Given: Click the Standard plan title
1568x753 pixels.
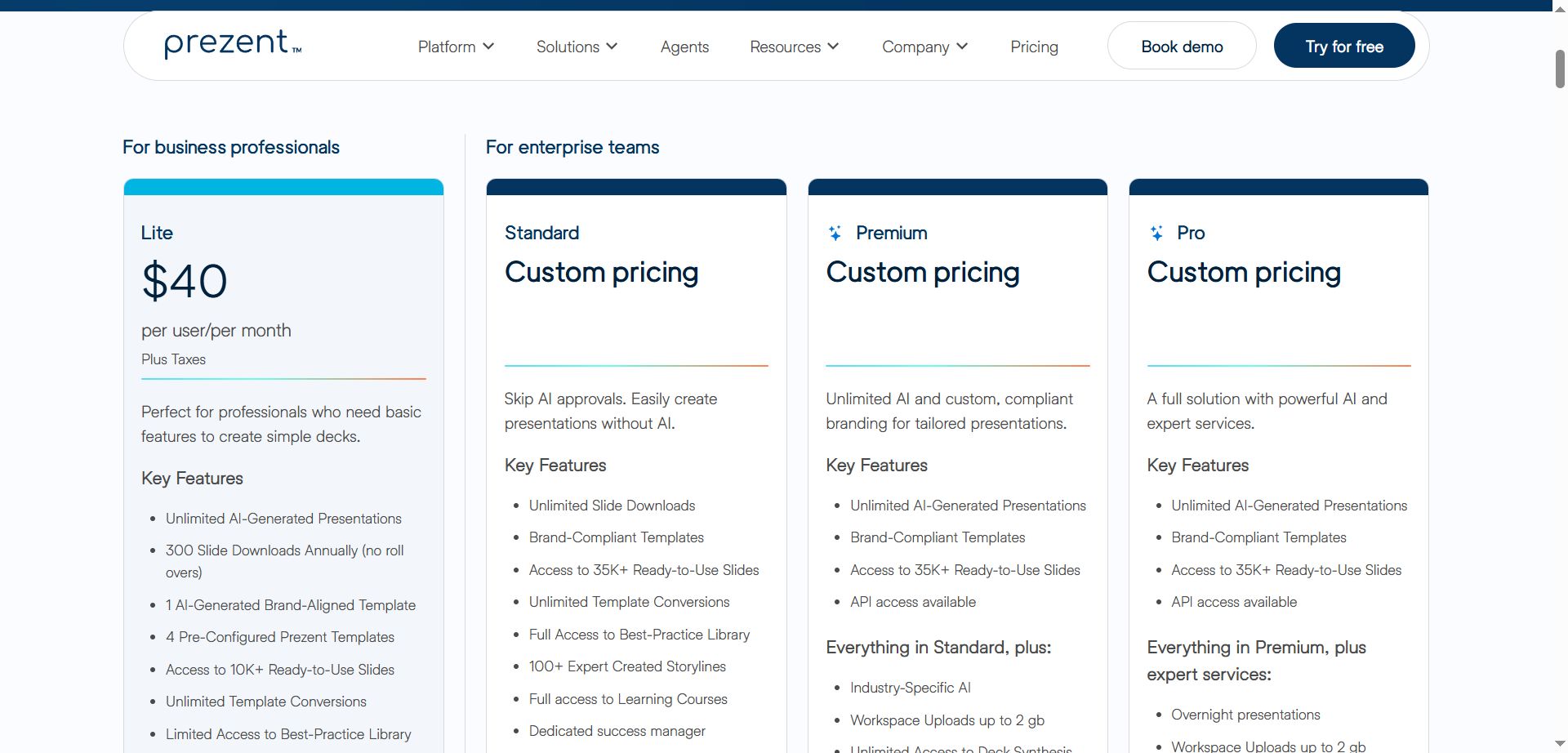Looking at the screenshot, I should 541,233.
